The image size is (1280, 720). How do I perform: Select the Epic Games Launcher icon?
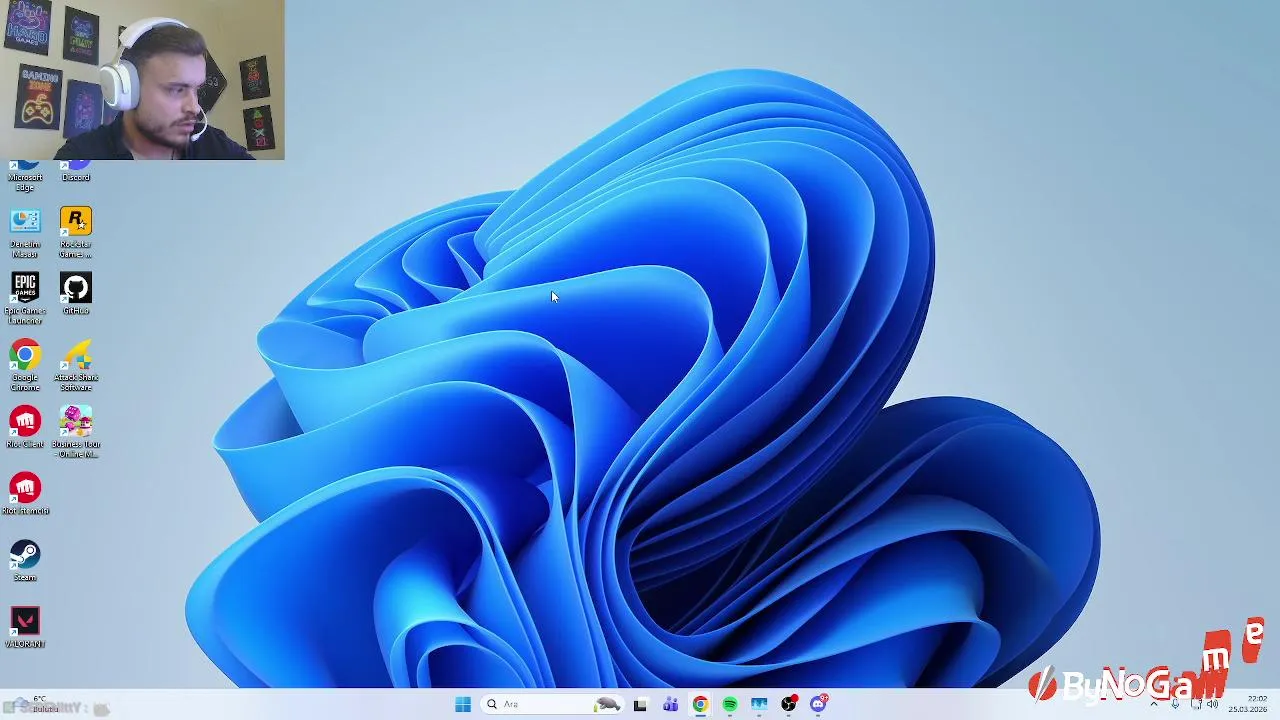click(25, 299)
